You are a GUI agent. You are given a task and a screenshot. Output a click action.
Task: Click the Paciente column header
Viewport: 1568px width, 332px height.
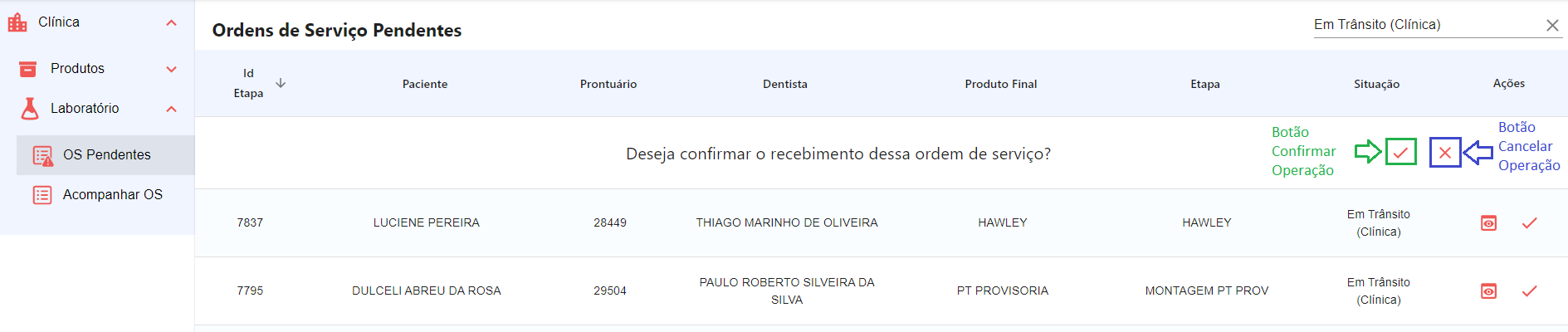point(425,84)
